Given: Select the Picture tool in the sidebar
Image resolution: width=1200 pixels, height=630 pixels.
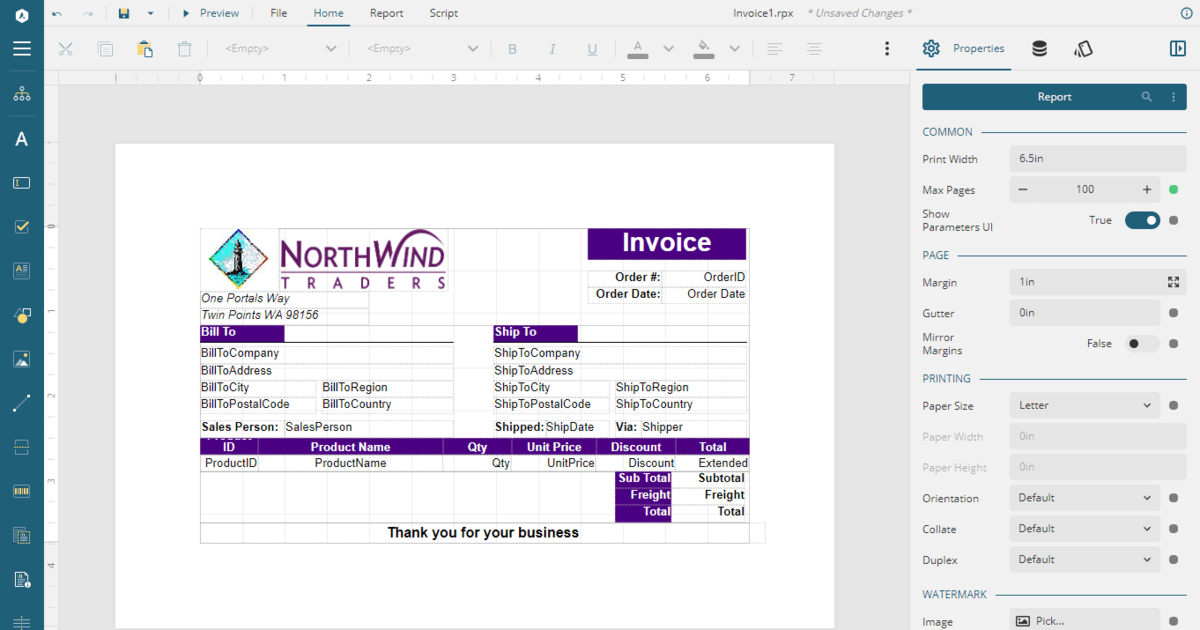Looking at the screenshot, I should tap(21, 359).
